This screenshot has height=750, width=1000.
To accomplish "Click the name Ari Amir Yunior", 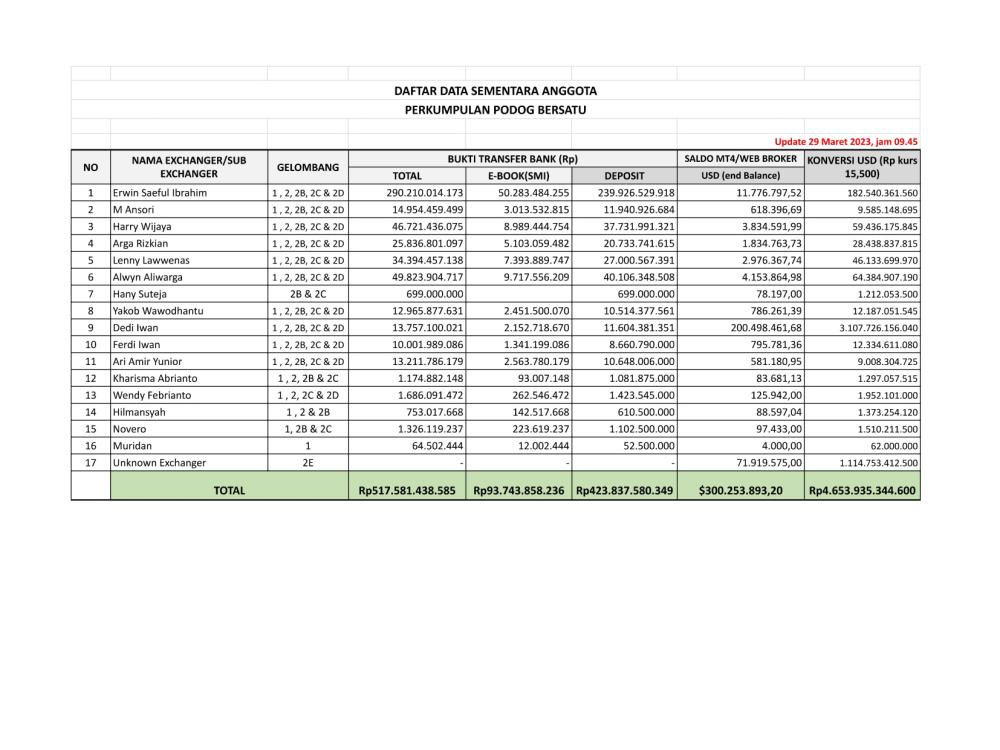I will point(147,362).
